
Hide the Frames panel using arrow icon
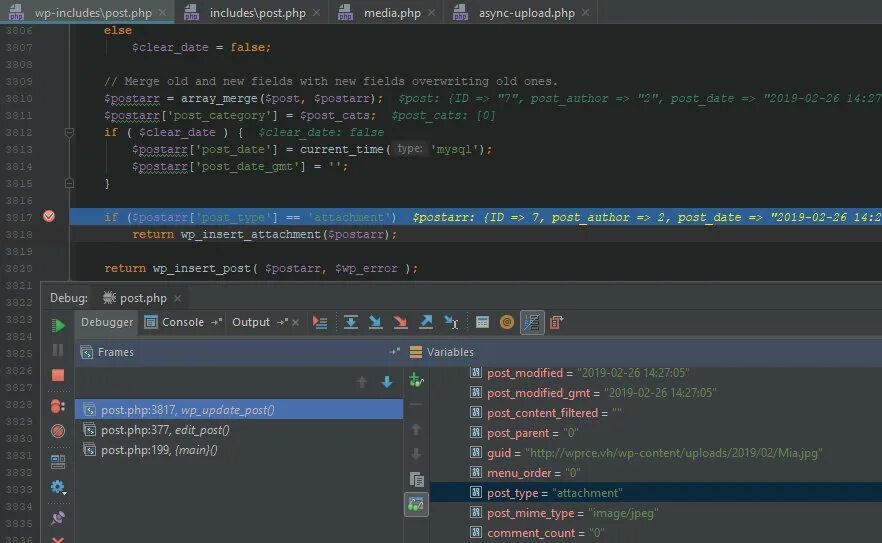coord(394,352)
